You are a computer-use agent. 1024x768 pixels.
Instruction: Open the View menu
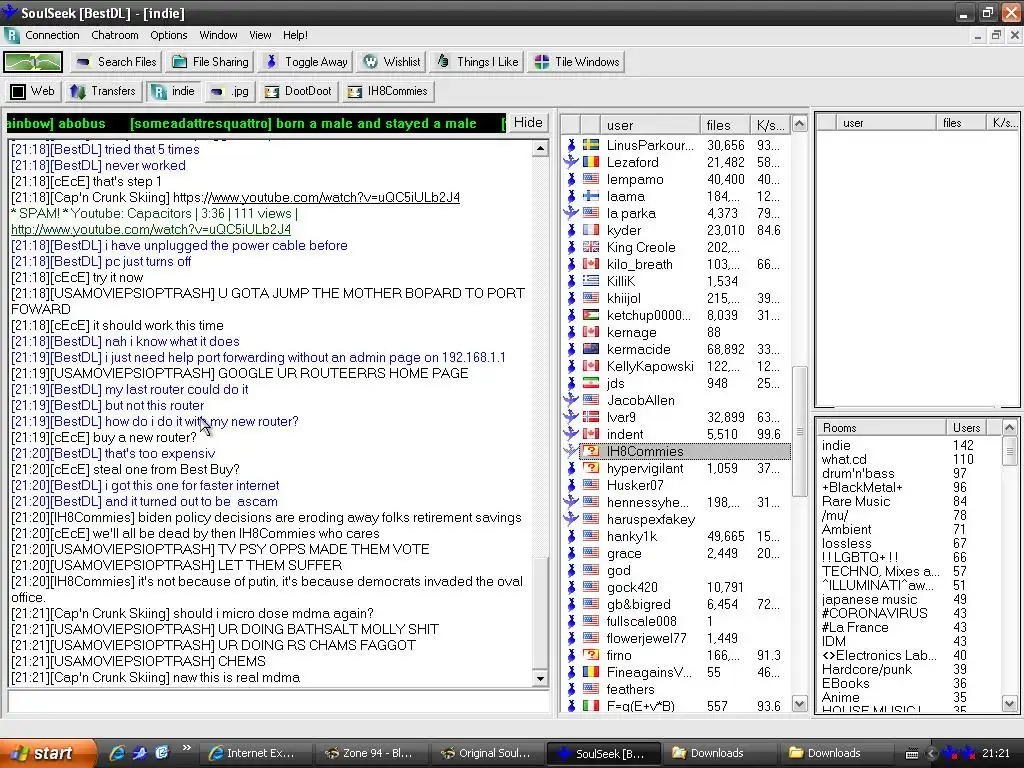coord(260,35)
